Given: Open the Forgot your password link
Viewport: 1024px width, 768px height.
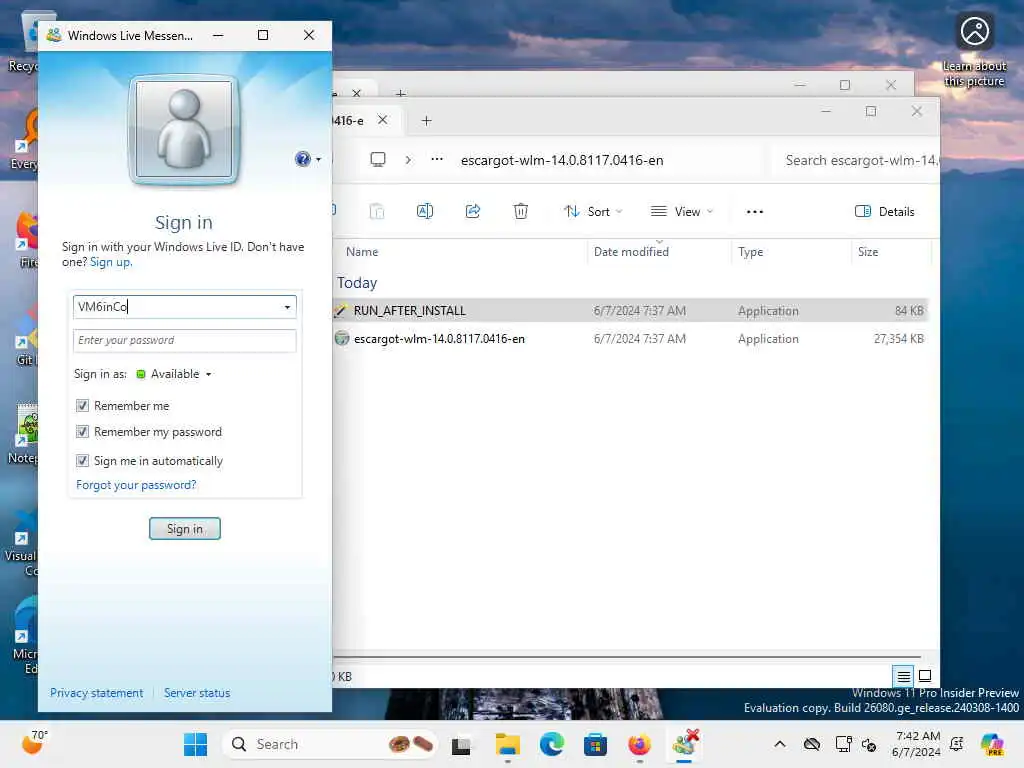Looking at the screenshot, I should point(136,485).
